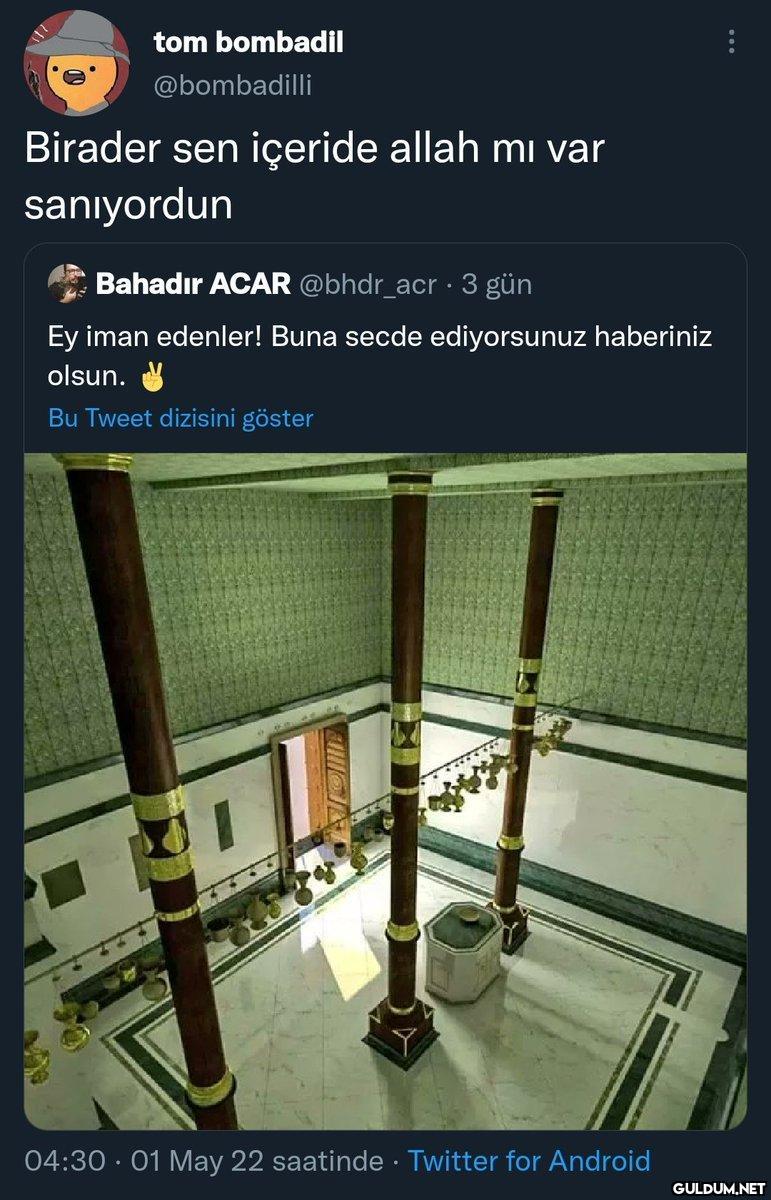The height and width of the screenshot is (1200, 771).
Task: Click the victory hand emoji
Action: click(x=152, y=378)
